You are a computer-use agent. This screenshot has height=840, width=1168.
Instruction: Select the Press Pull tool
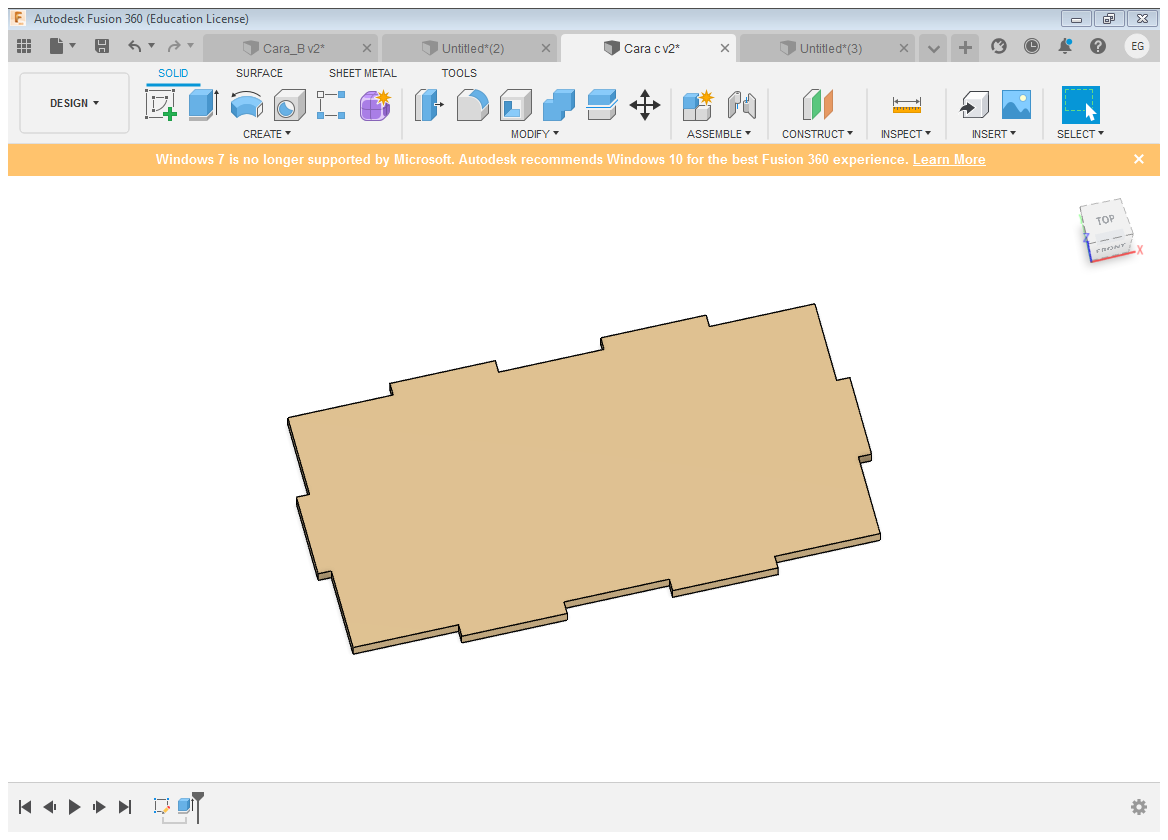pos(429,104)
